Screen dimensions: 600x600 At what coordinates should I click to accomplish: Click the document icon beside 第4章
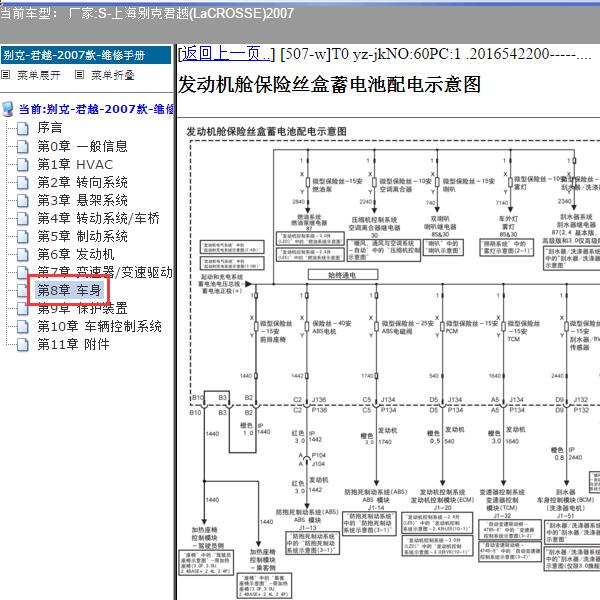[23, 219]
